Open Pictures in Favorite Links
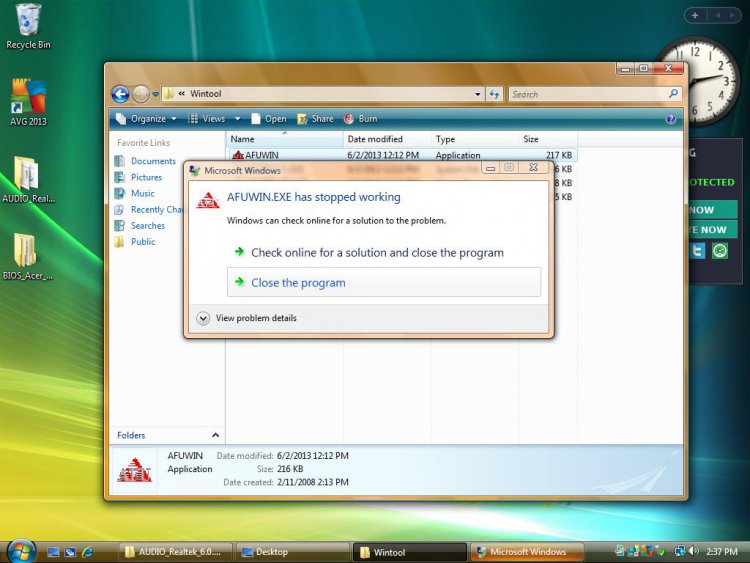Image resolution: width=750 pixels, height=563 pixels. coord(138,177)
